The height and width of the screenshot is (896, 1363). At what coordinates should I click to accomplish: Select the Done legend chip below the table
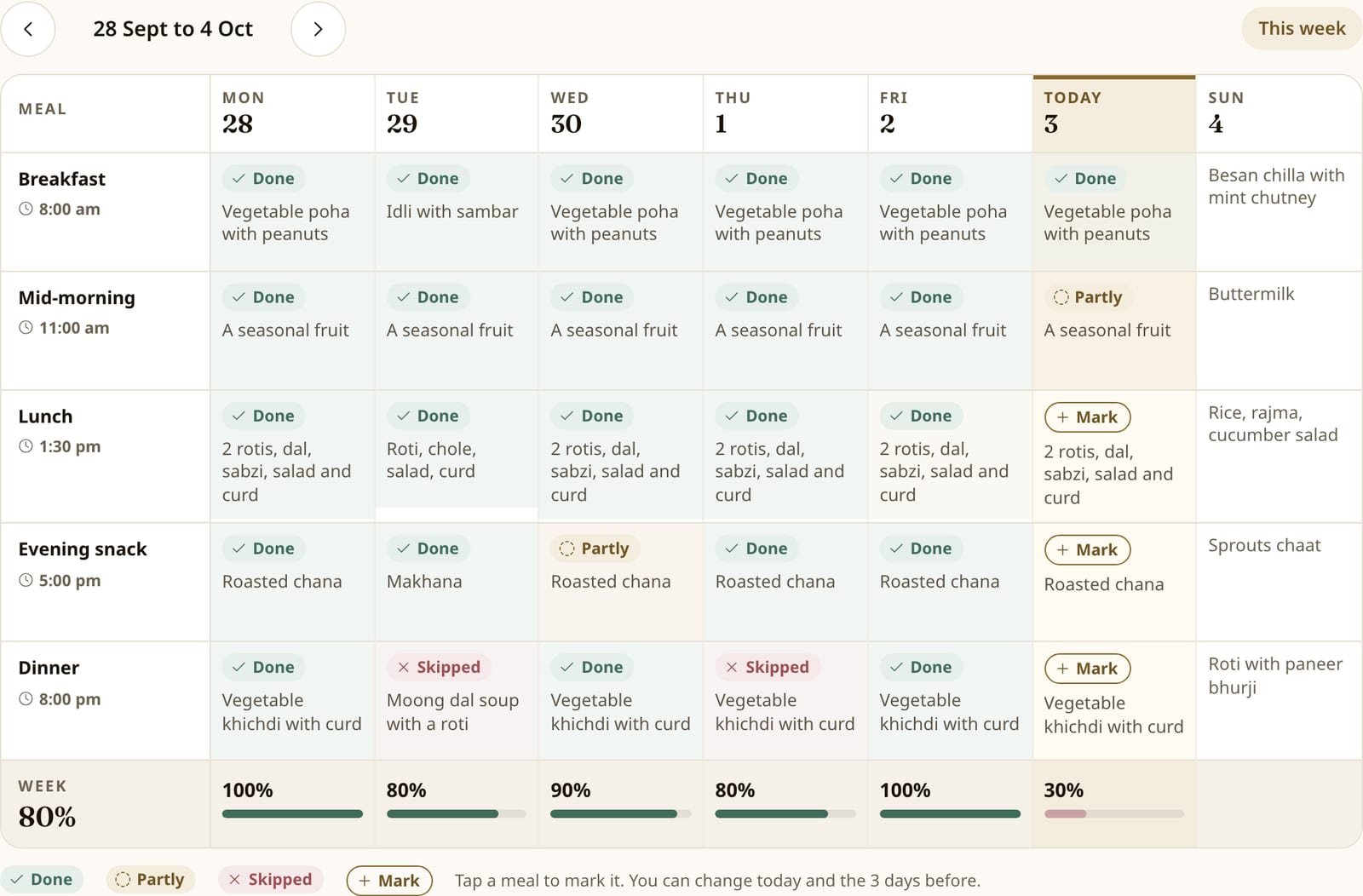click(42, 879)
